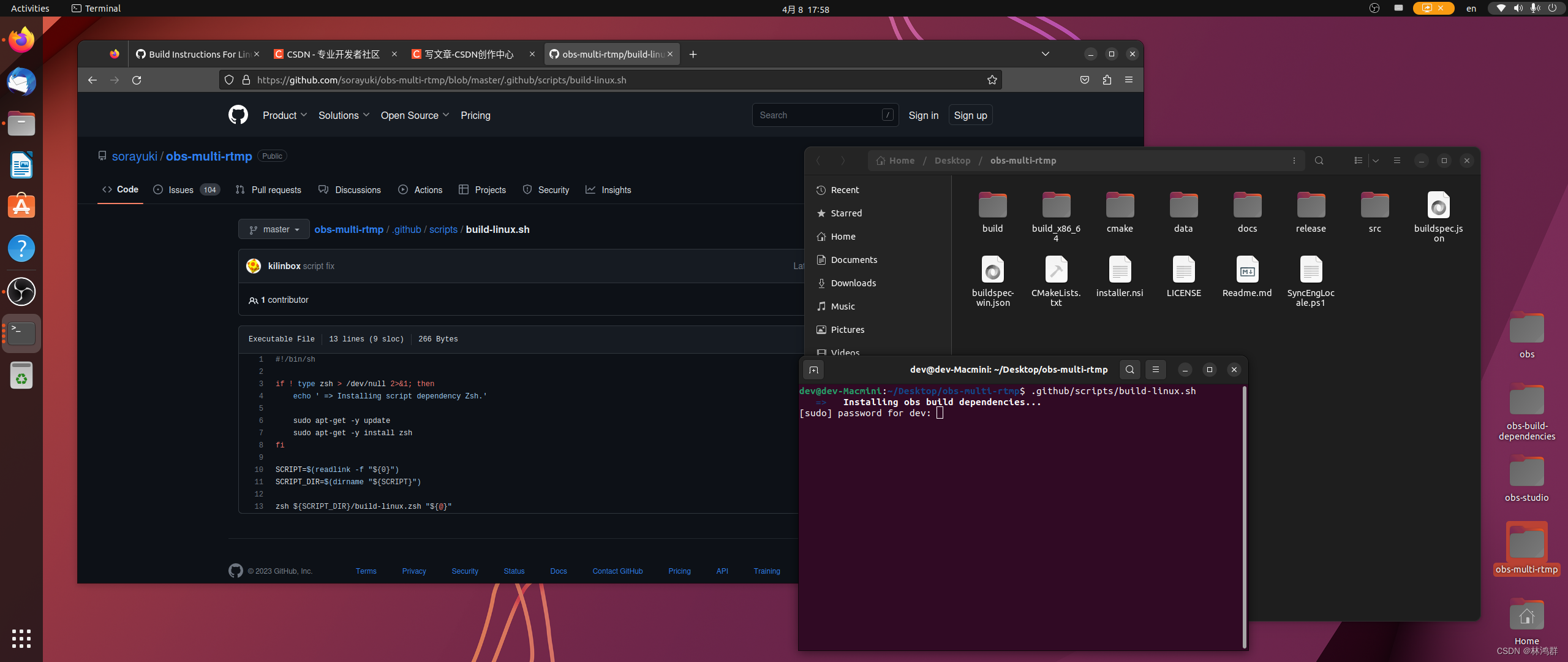Image resolution: width=1568 pixels, height=662 pixels.
Task: Go back in Firefox browser
Action: coord(92,80)
